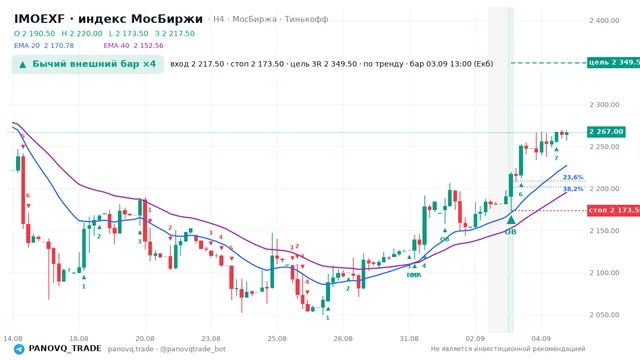Click the 2 250.00 price axis label
Image resolution: width=640 pixels, height=360 pixels.
(604, 147)
